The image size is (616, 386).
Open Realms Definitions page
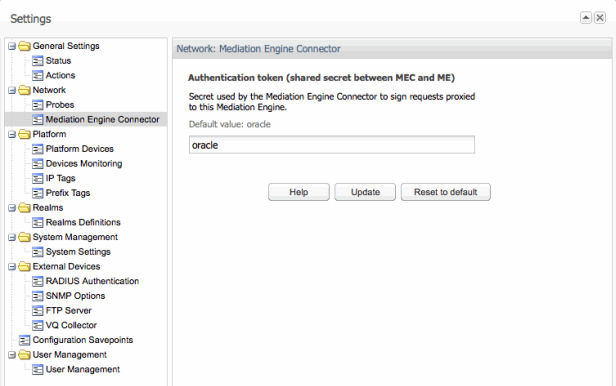[x=83, y=222]
